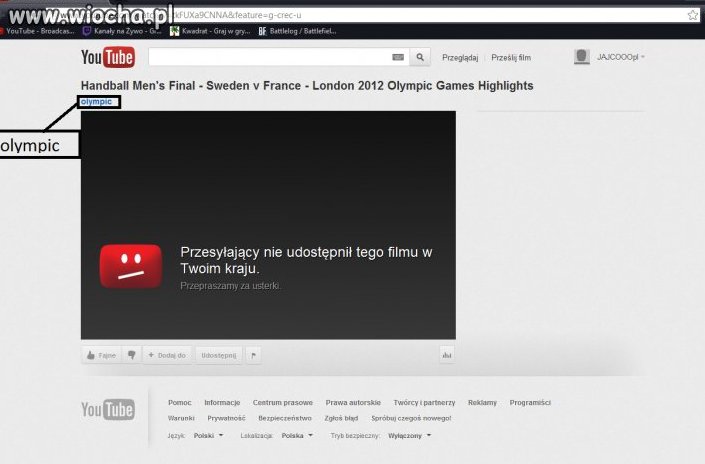This screenshot has height=464, width=705.
Task: Open Twórcy i partnerzy footer link
Action: point(424,402)
